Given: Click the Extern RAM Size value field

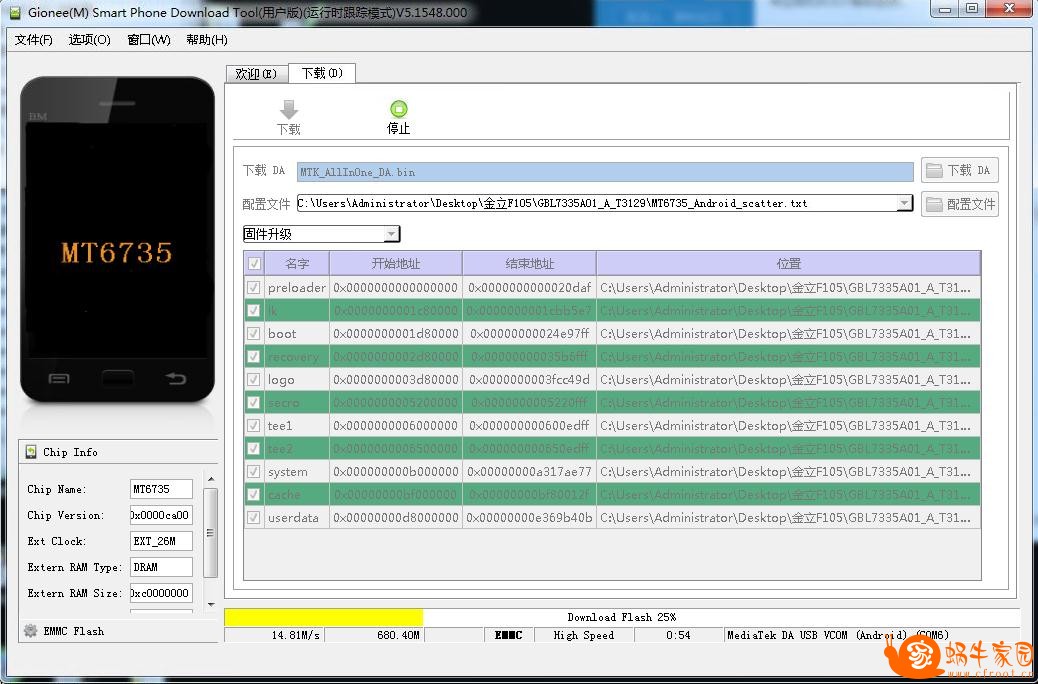Looking at the screenshot, I should (161, 593).
